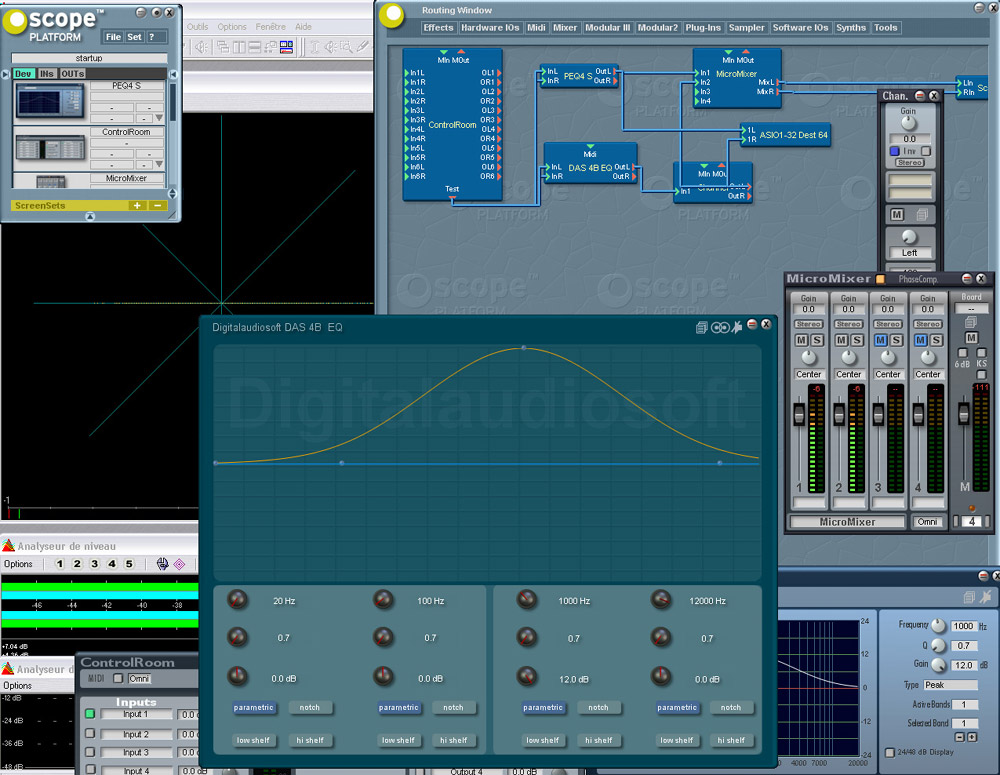Enable the 24/48 dB Display checkbox
The image size is (1000, 775).
[890, 753]
